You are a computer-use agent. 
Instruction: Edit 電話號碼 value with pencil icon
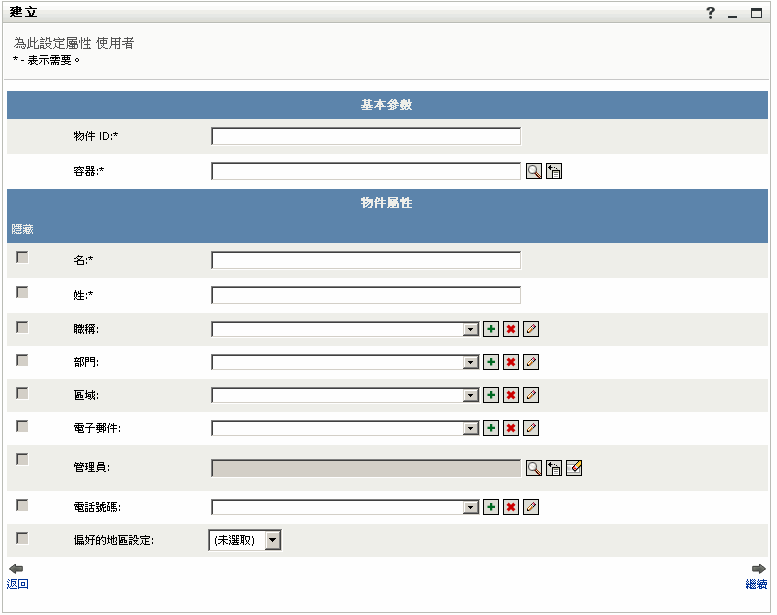click(531, 507)
